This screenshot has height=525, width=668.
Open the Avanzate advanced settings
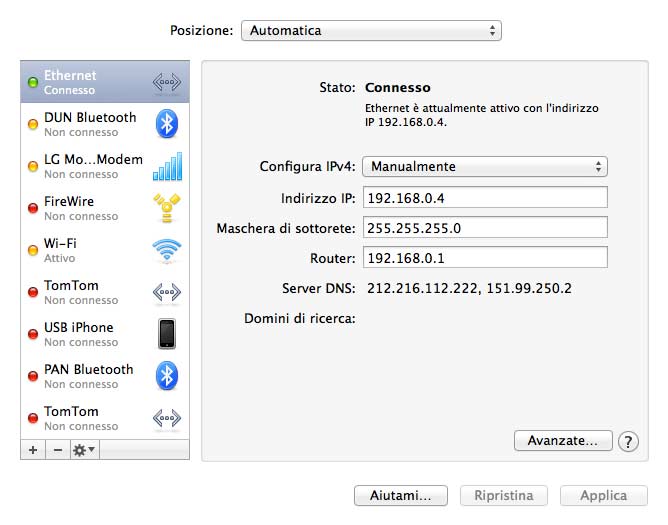pos(562,440)
